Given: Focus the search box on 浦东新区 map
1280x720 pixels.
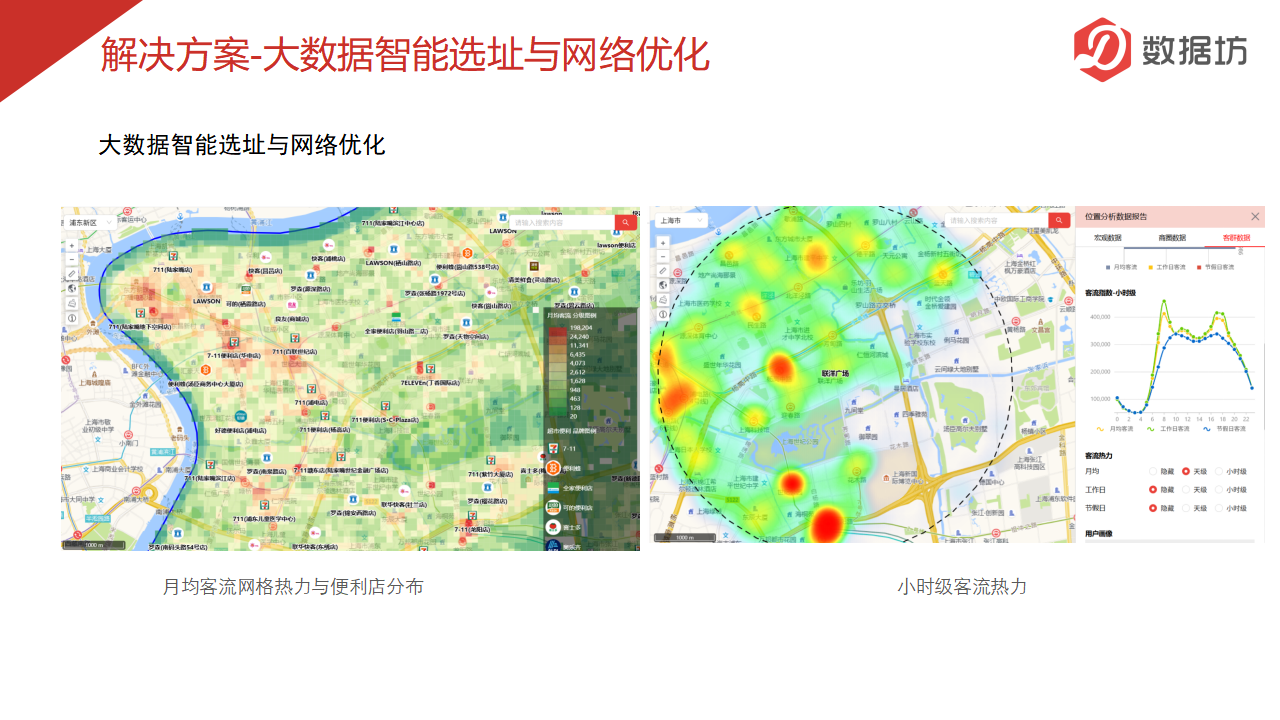Looking at the screenshot, I should [562, 222].
